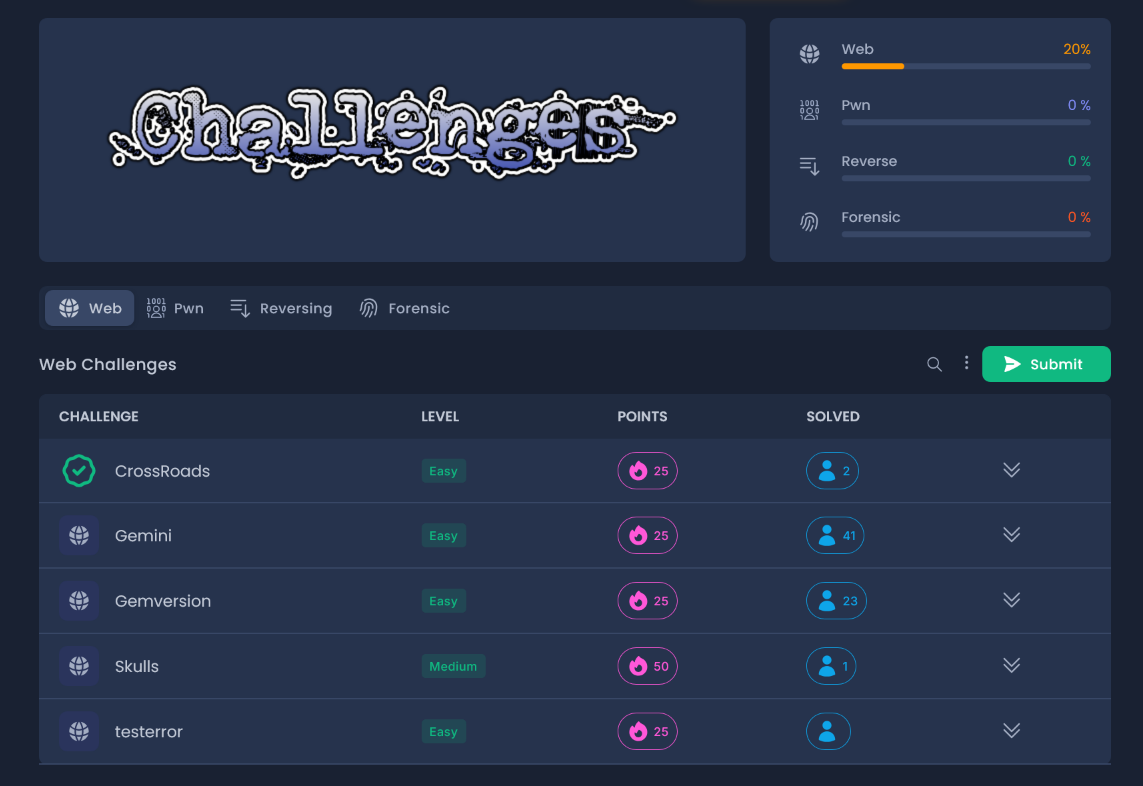Expand the Skulls challenge details
1143x786 pixels.
(1011, 665)
